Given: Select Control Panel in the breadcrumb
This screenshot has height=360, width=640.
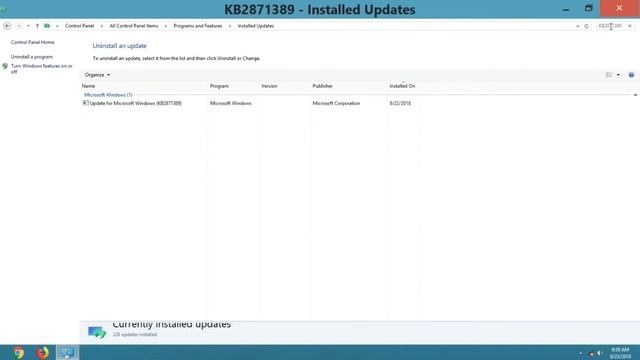Looking at the screenshot, I should [x=79, y=26].
